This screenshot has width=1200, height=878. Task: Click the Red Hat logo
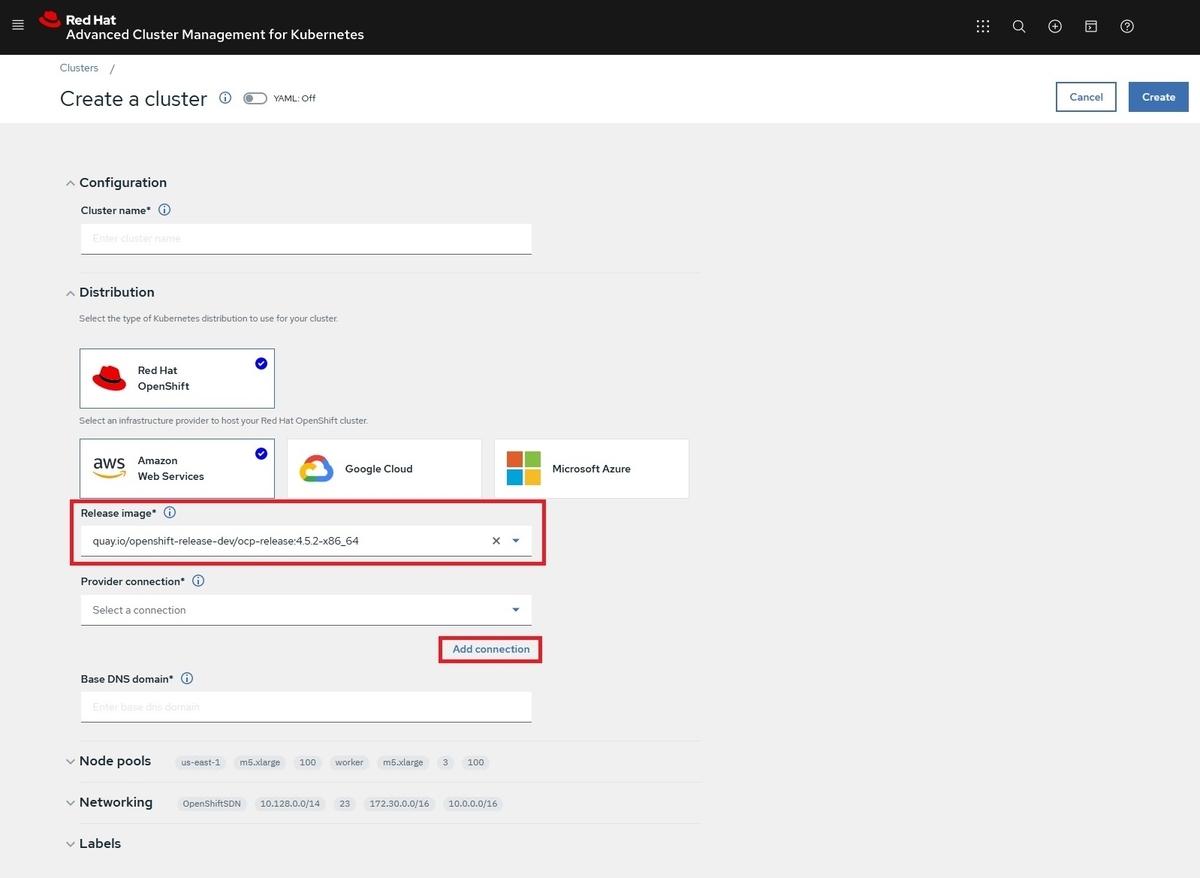(x=50, y=20)
